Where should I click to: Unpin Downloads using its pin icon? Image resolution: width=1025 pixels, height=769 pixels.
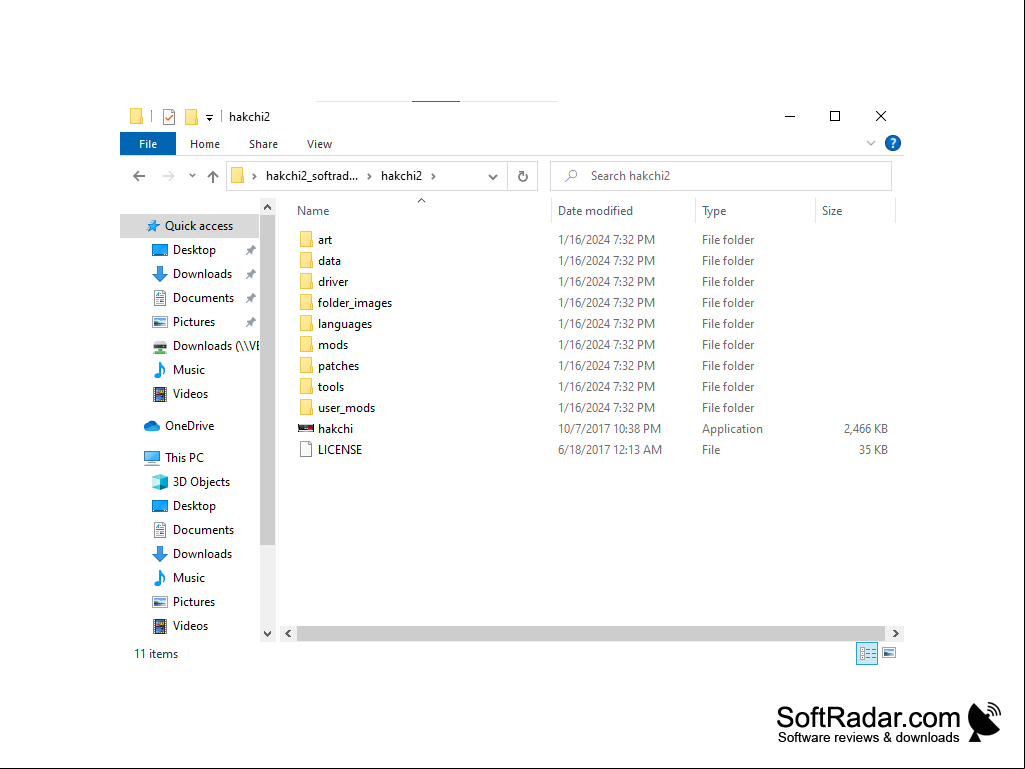tap(250, 274)
